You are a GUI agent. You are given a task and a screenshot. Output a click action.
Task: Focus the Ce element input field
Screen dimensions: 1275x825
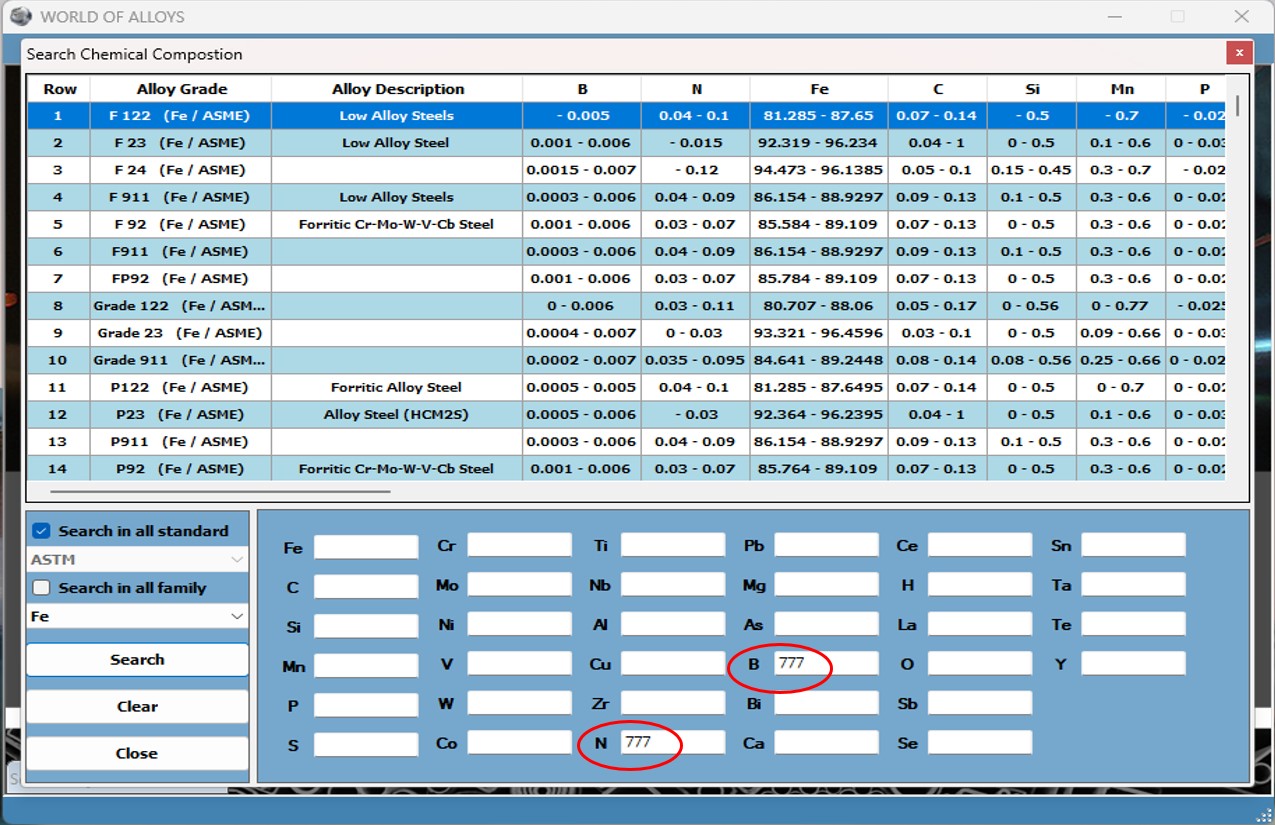(x=980, y=545)
